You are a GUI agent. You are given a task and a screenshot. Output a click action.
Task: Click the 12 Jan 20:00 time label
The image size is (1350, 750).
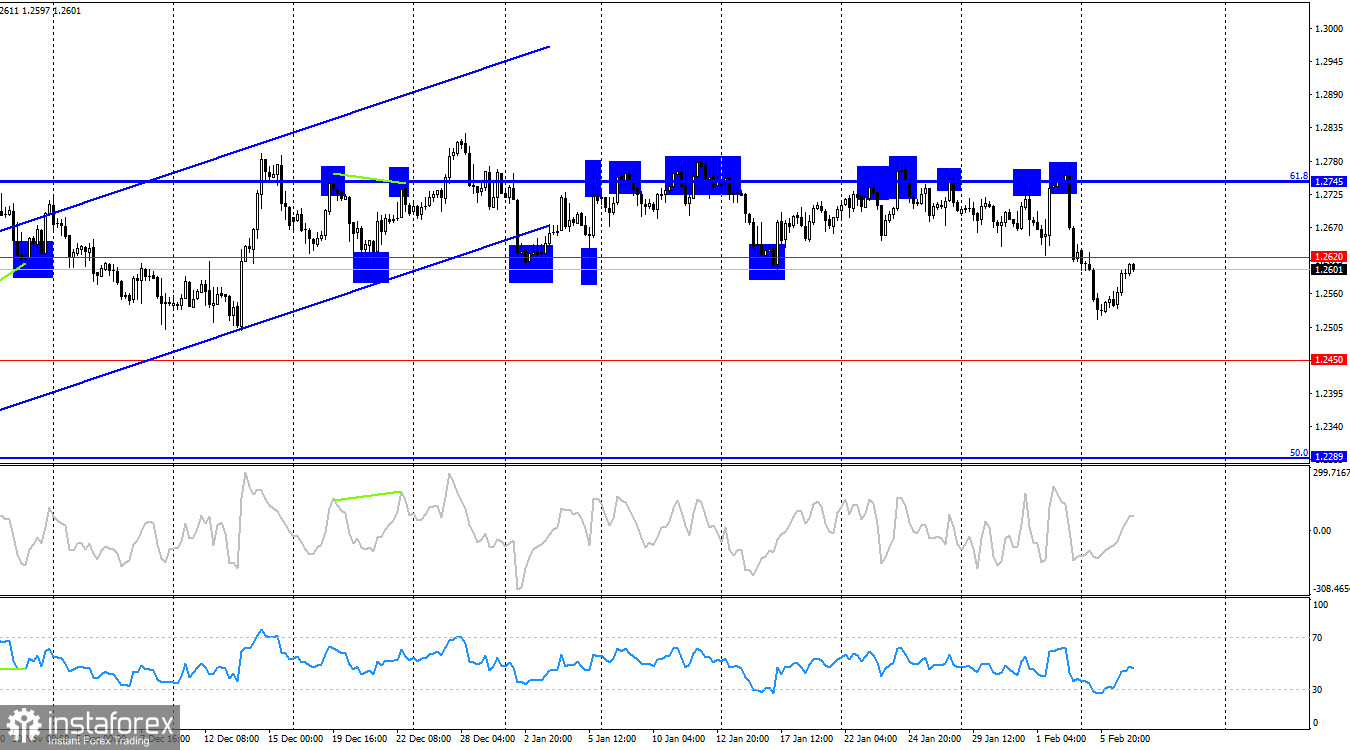point(742,739)
